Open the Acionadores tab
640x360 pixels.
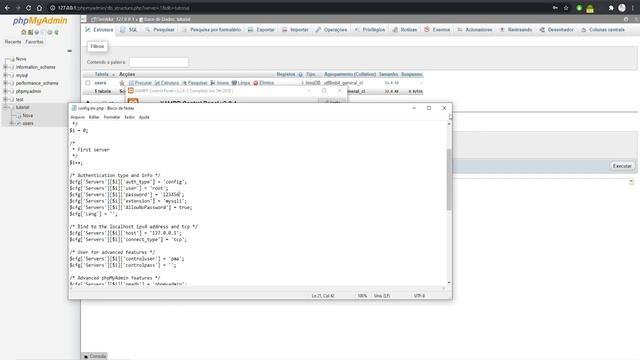475,30
